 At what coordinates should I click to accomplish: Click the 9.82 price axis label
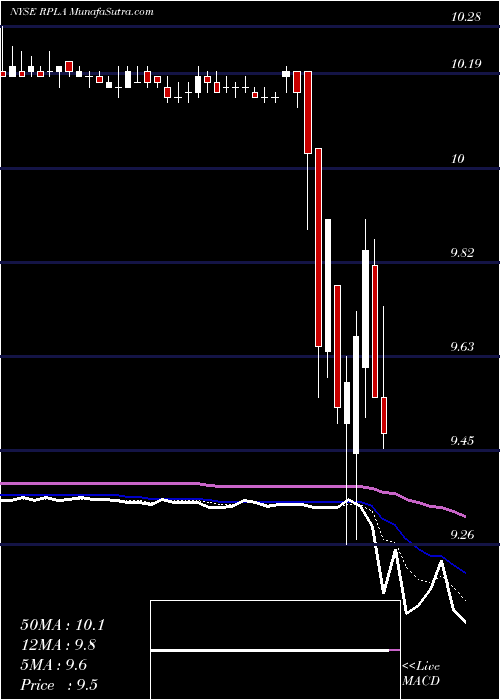(x=463, y=253)
